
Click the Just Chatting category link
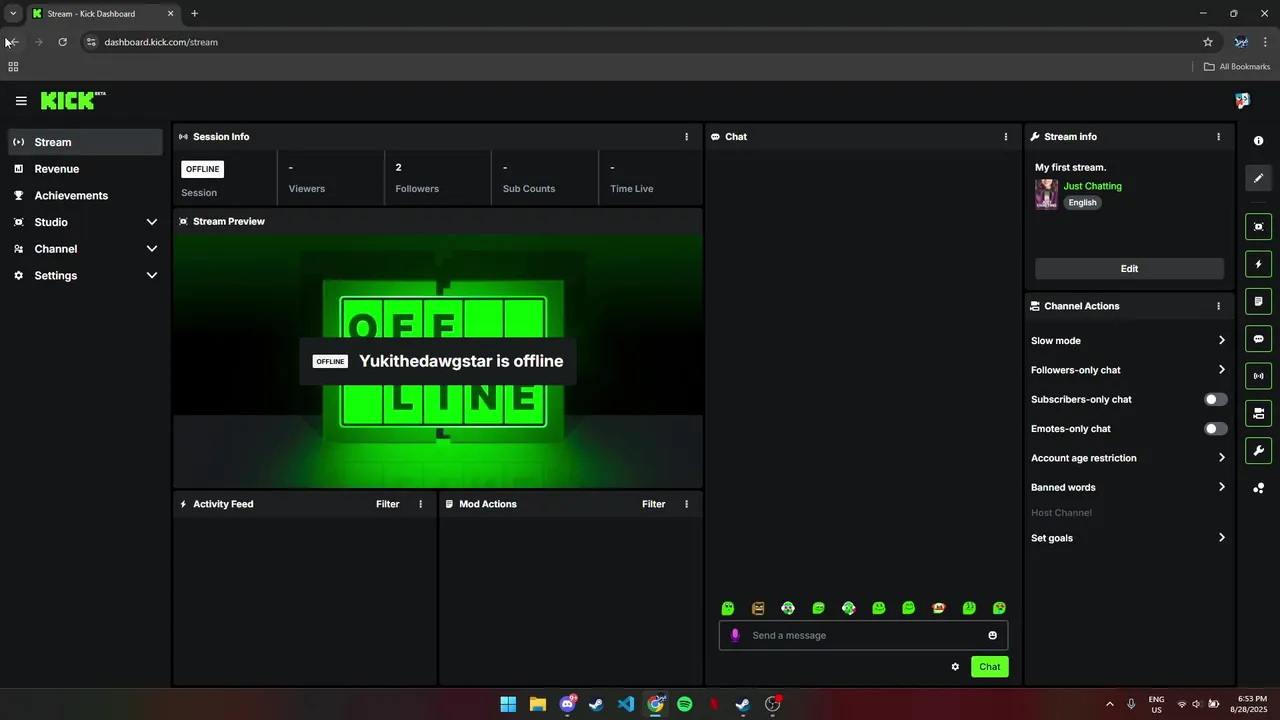point(1092,186)
